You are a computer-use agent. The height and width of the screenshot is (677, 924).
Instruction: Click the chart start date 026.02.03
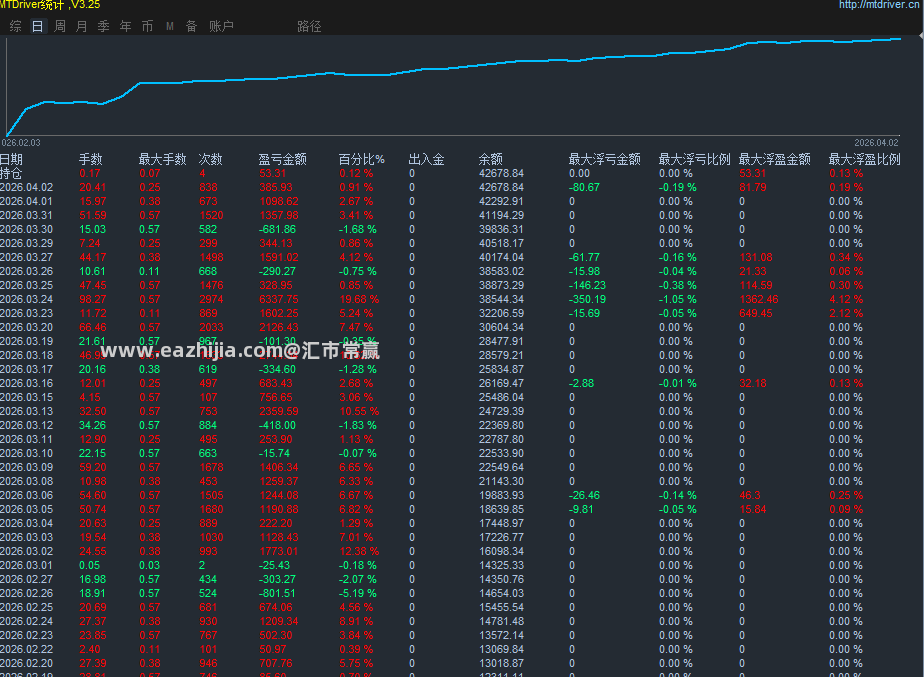[x=21, y=143]
